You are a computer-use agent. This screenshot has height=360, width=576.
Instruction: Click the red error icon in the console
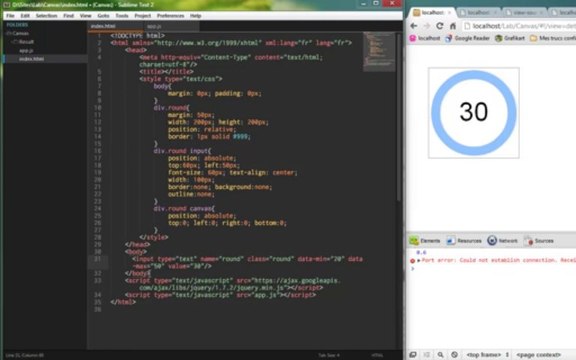click(x=412, y=261)
